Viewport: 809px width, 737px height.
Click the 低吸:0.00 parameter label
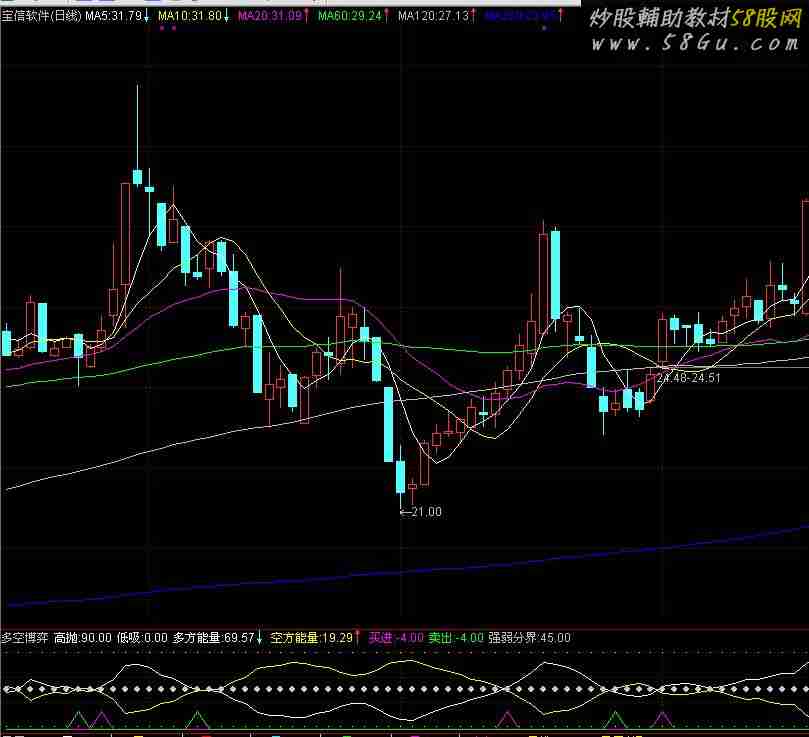point(142,637)
